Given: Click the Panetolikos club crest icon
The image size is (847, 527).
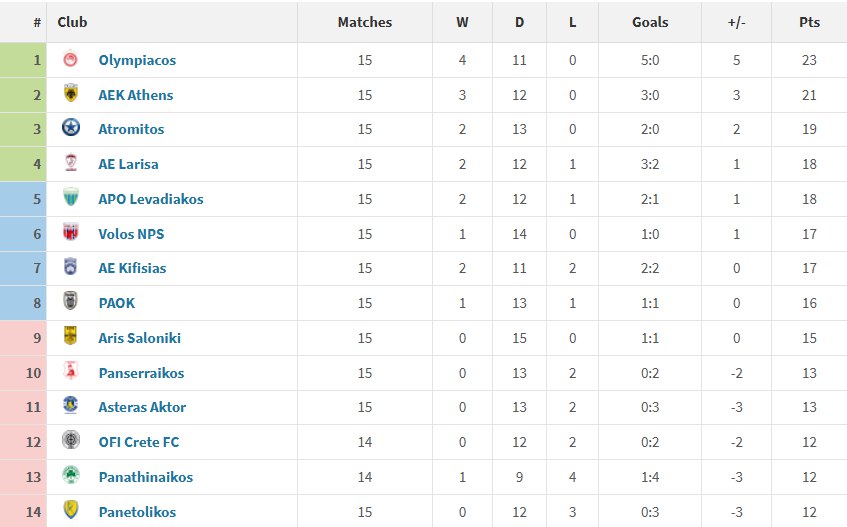Looking at the screenshot, I should 70,512.
